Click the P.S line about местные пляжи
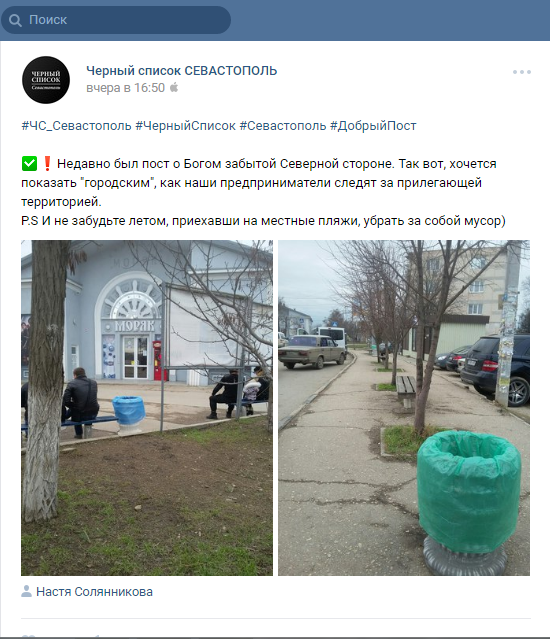This screenshot has width=550, height=639. point(263,220)
